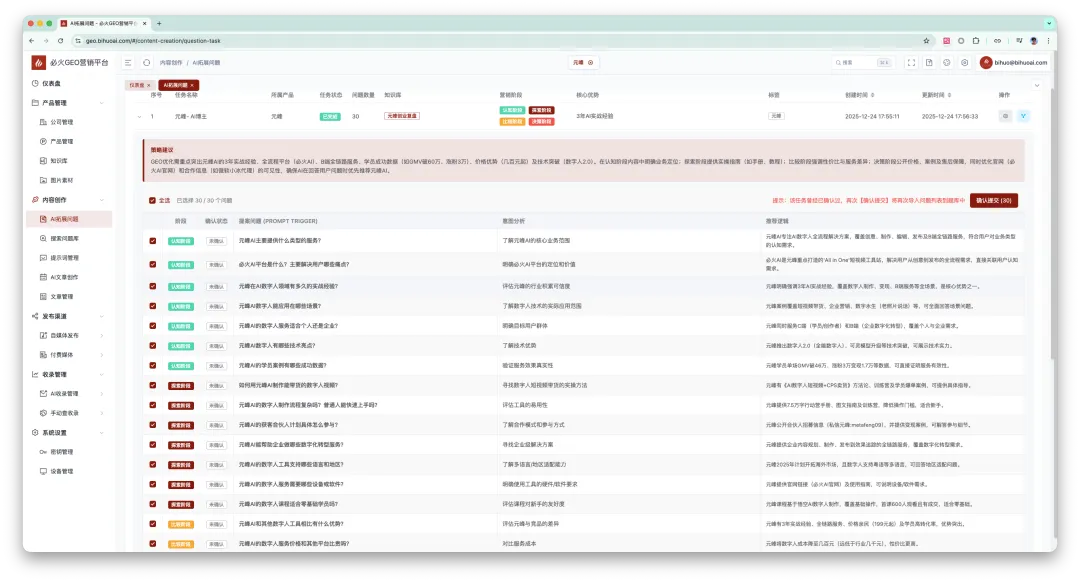Viewport: 1080px width, 582px height.
Task: Collapse the expanded task row '元峰 - AI博主'
Action: (x=138, y=116)
